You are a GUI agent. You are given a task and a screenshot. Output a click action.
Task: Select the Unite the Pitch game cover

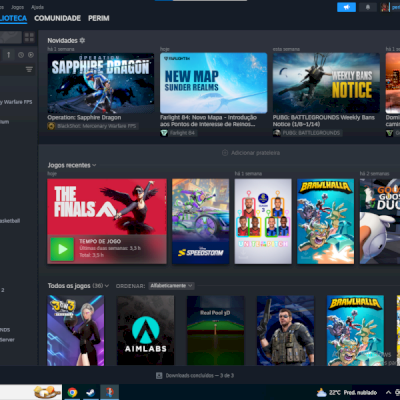coord(263,221)
